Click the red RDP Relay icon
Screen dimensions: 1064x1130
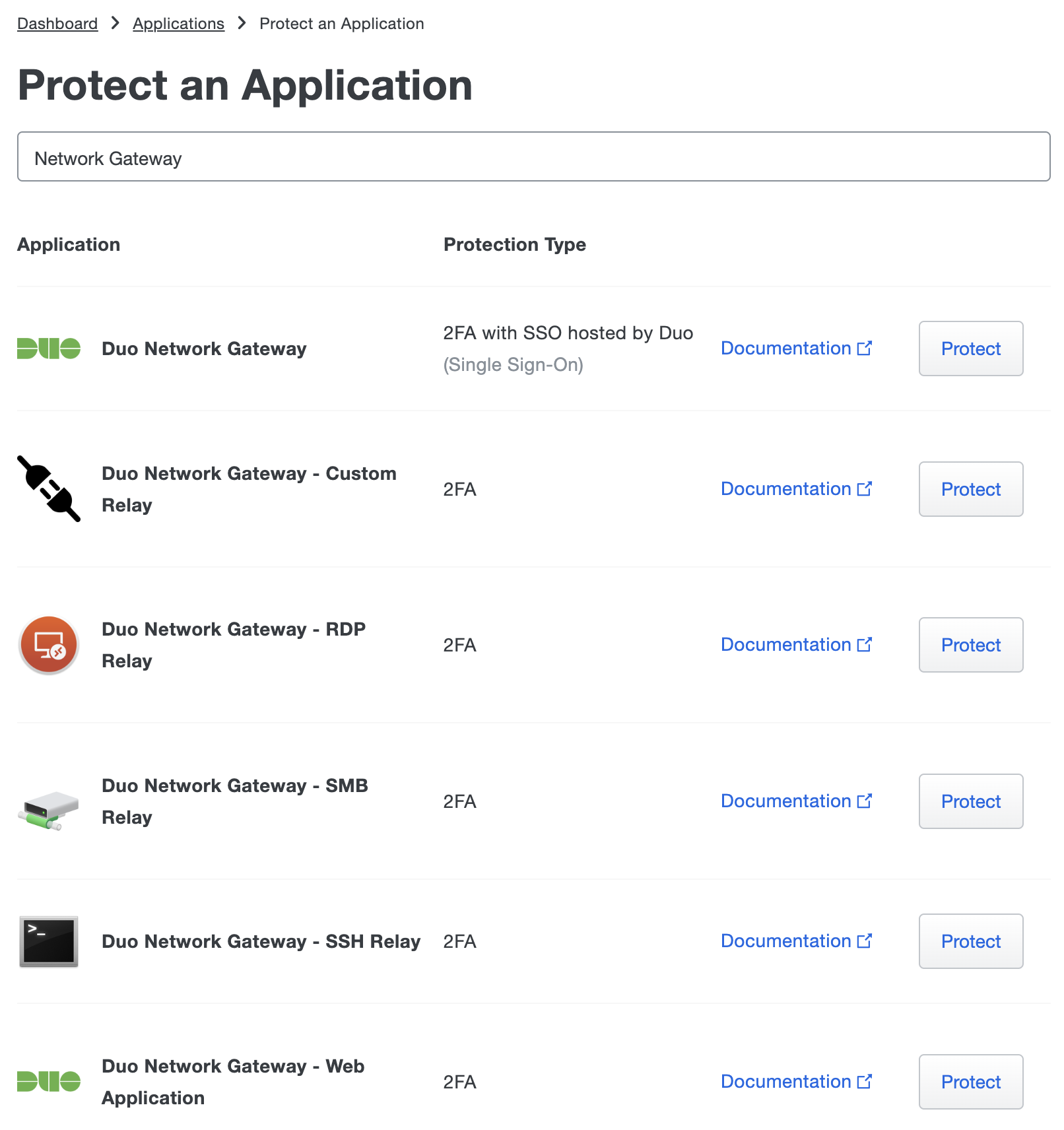[x=49, y=645]
